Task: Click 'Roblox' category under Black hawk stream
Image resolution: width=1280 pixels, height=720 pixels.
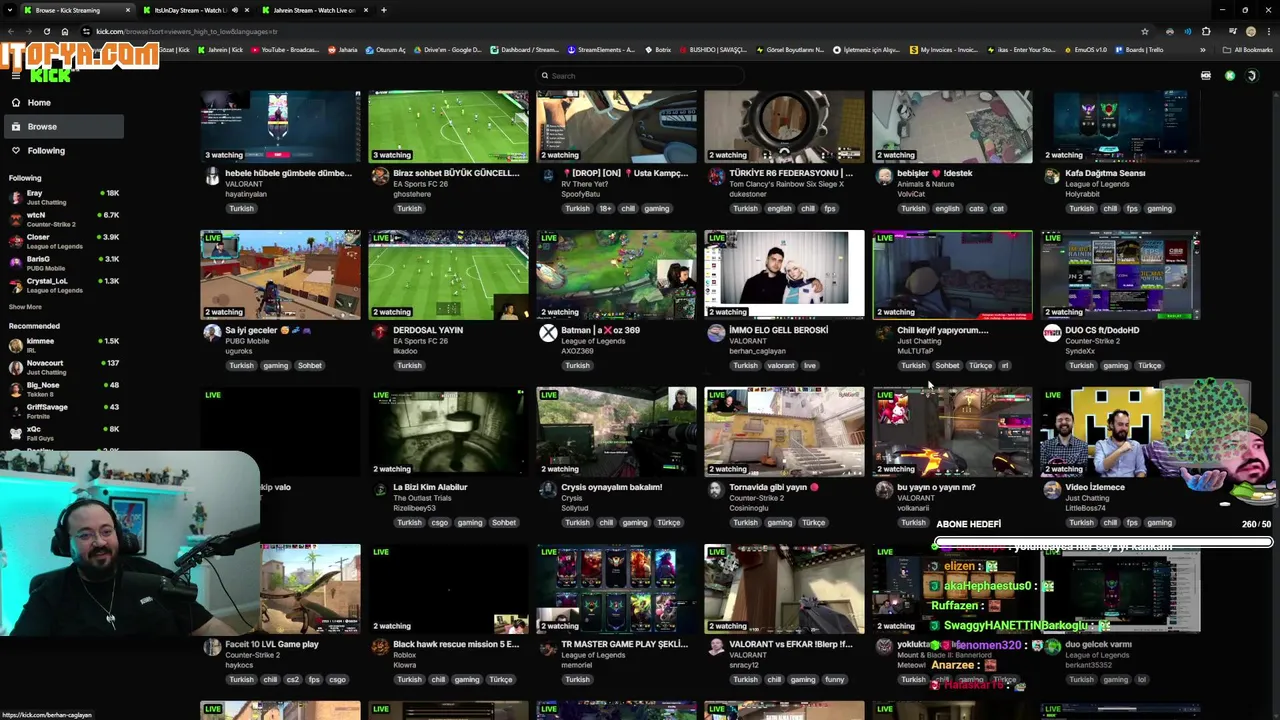Action: [404, 655]
